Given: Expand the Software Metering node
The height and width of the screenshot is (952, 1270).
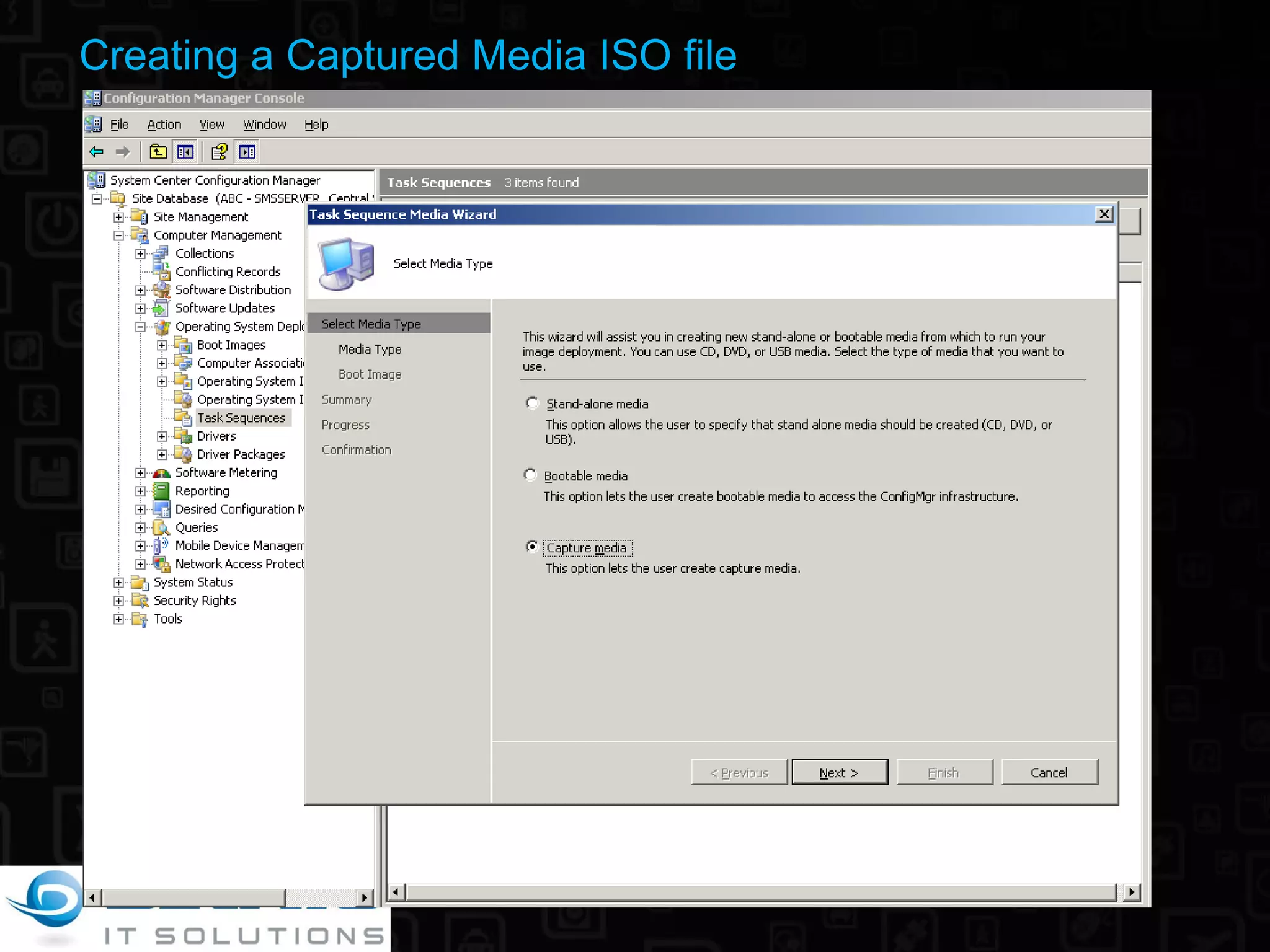Looking at the screenshot, I should pos(140,474).
